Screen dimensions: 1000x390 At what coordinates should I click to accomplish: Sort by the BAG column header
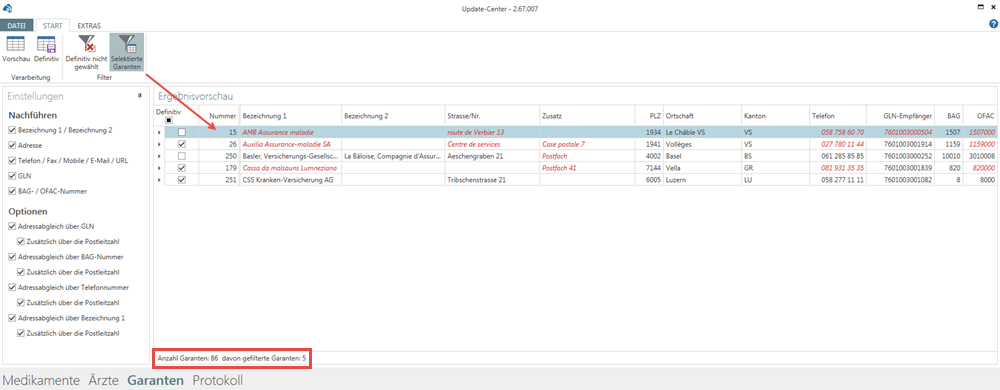[949, 116]
